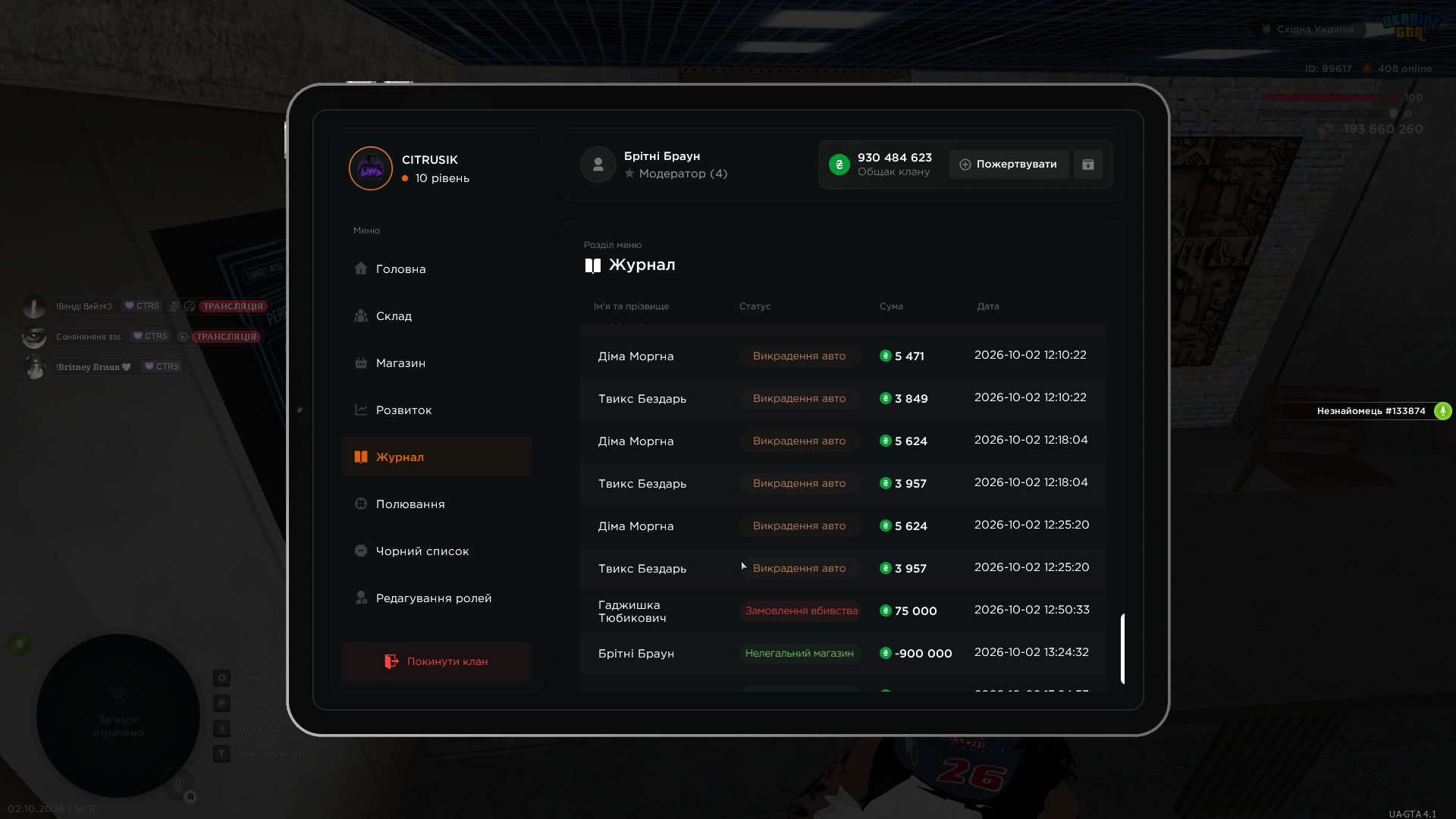Click the archive box icon beside Пожертвувати
Viewport: 1456px width, 819px height.
(1087, 165)
